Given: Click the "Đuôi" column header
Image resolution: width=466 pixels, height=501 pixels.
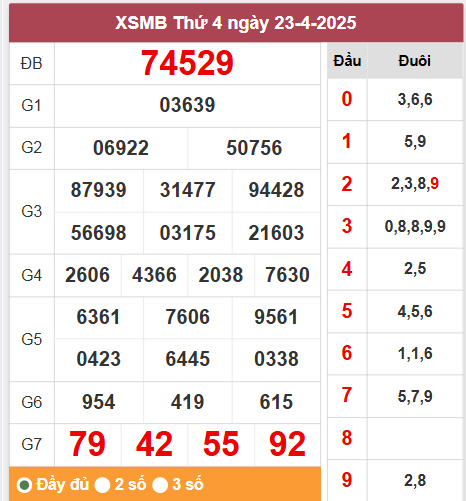Looking at the screenshot, I should pos(414,61).
